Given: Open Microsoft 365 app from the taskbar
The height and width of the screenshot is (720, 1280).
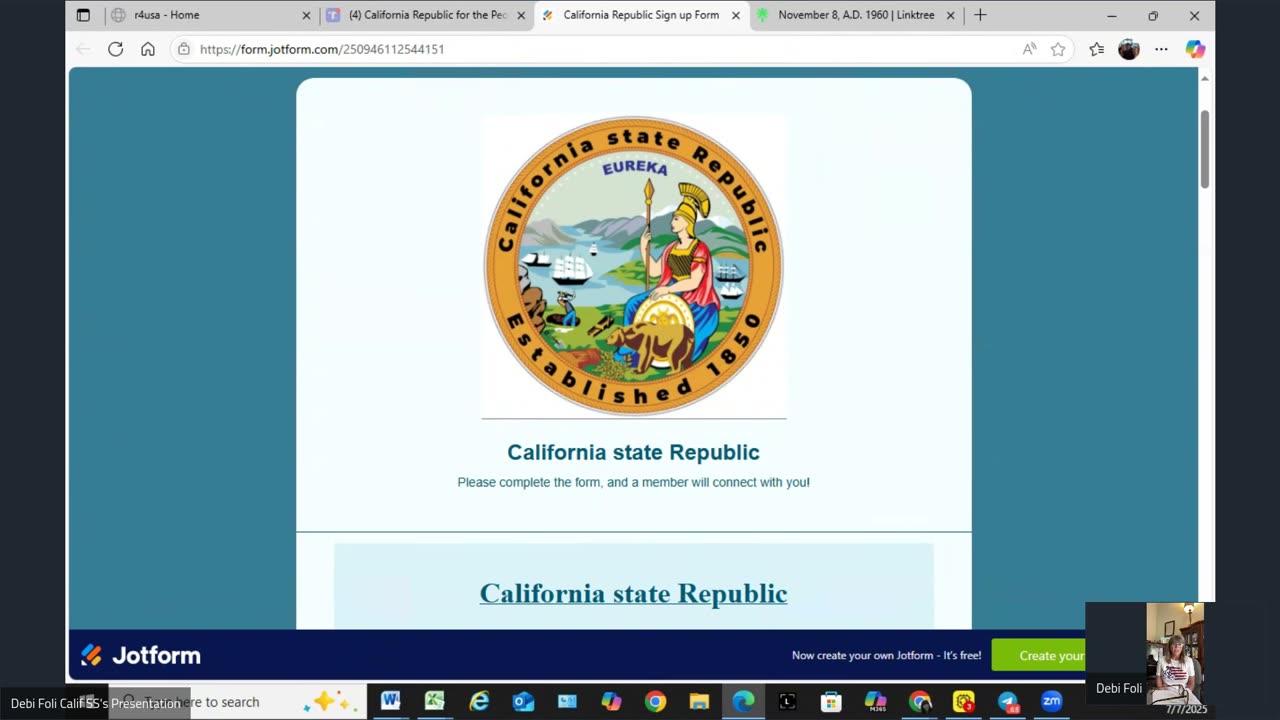Looking at the screenshot, I should click(x=875, y=702).
